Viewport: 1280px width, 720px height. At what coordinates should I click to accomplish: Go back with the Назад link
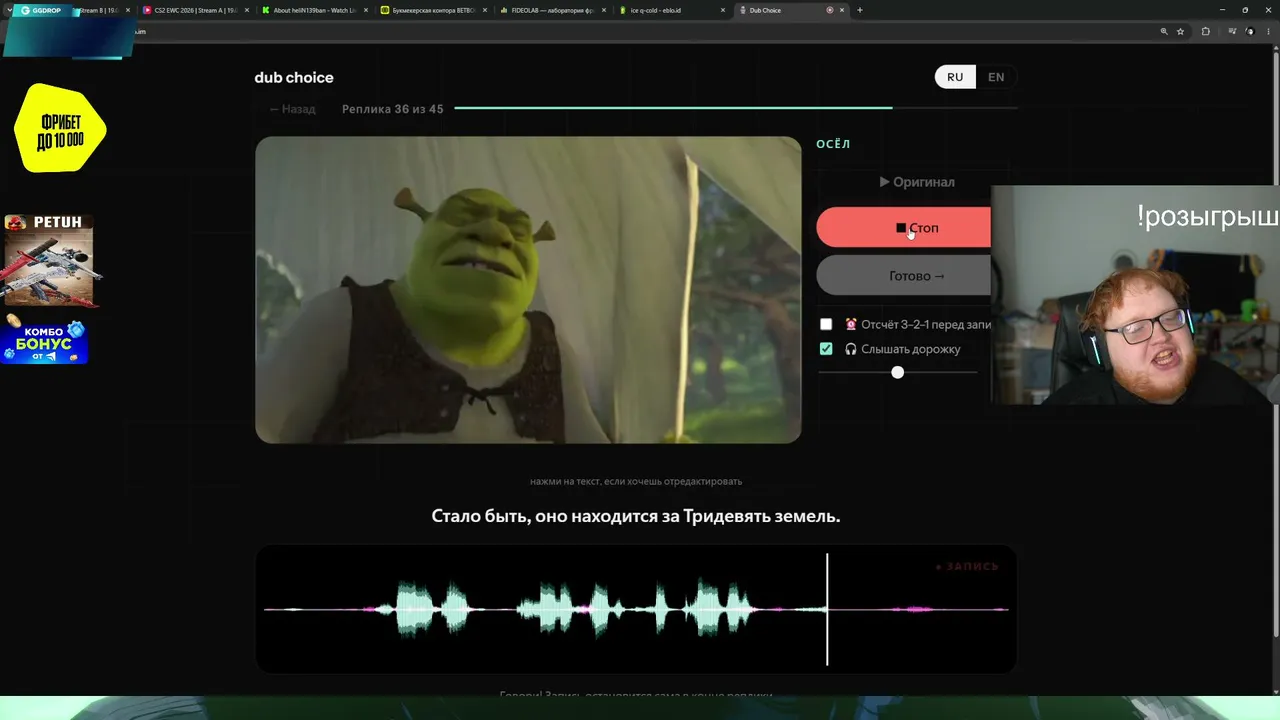(292, 109)
